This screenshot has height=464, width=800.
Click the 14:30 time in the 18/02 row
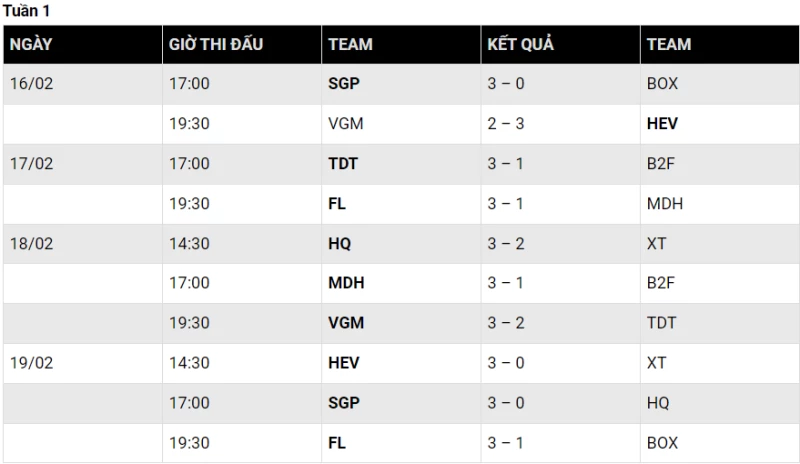(189, 243)
